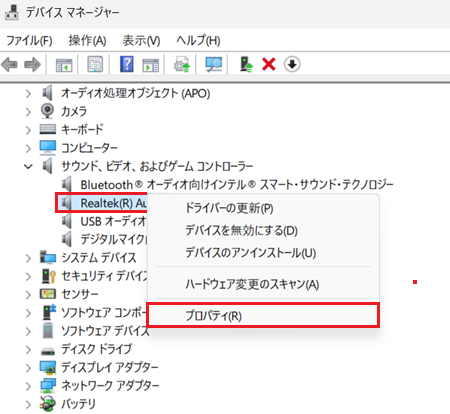Click the enable device toolbar icon
The height and width of the screenshot is (414, 450).
coord(246,64)
